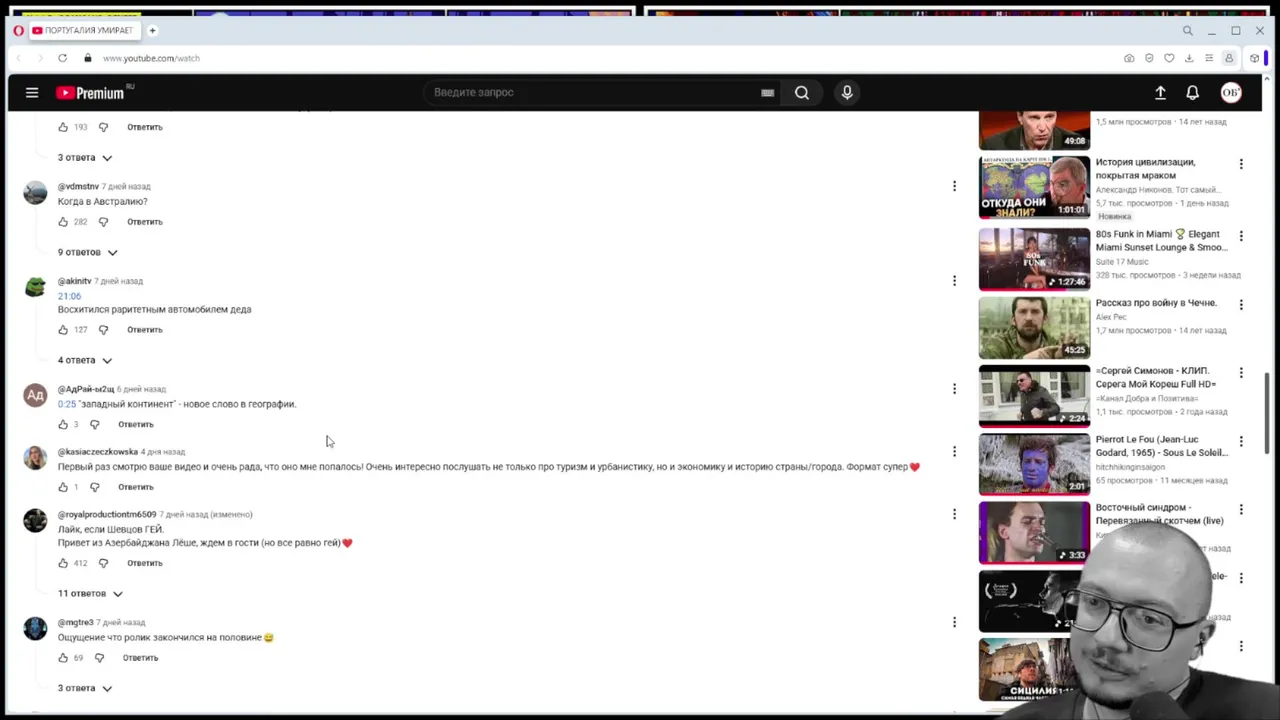Open YouTube notifications bell

(x=1192, y=93)
